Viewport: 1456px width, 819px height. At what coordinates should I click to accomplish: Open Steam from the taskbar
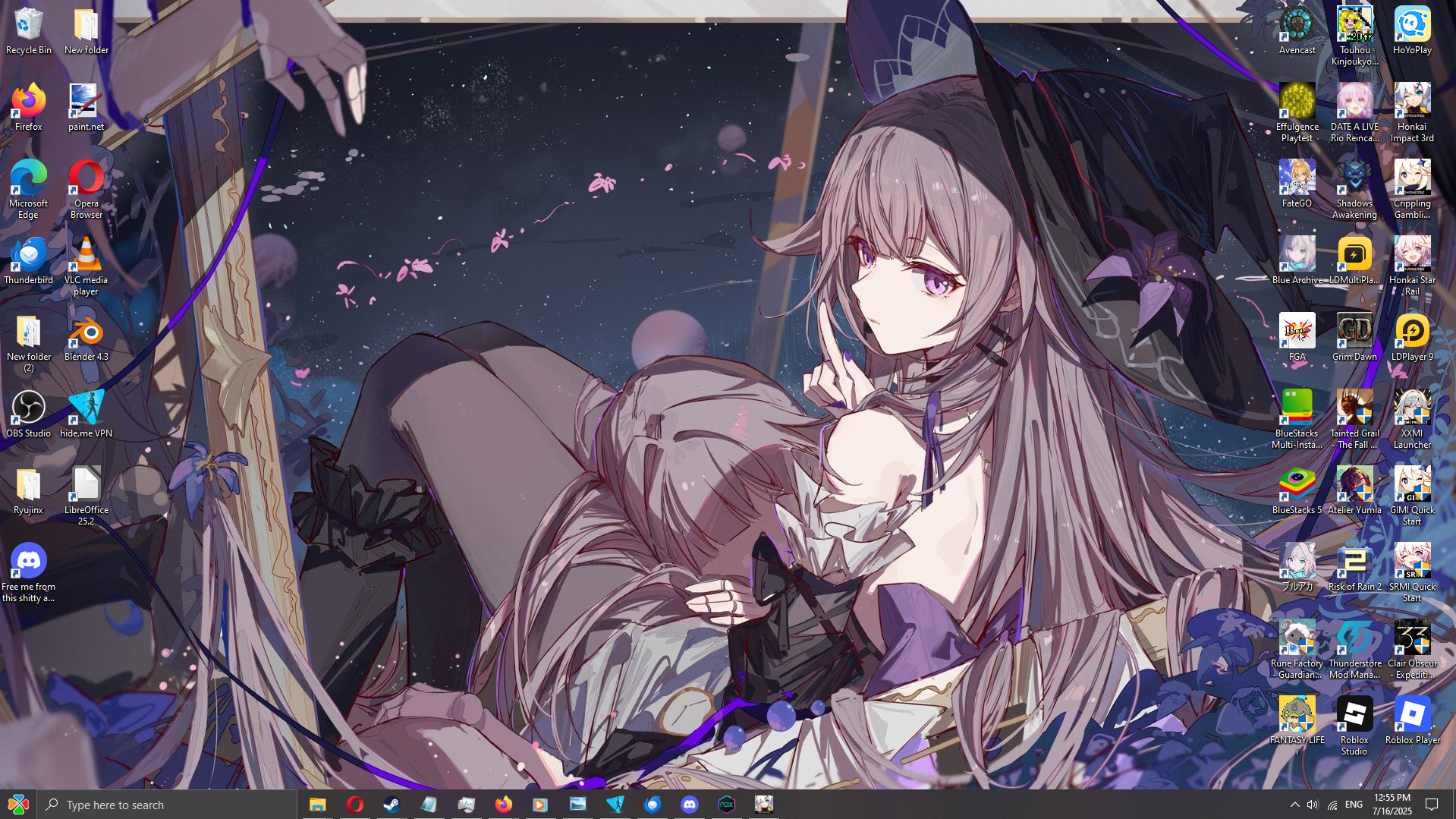(x=392, y=804)
